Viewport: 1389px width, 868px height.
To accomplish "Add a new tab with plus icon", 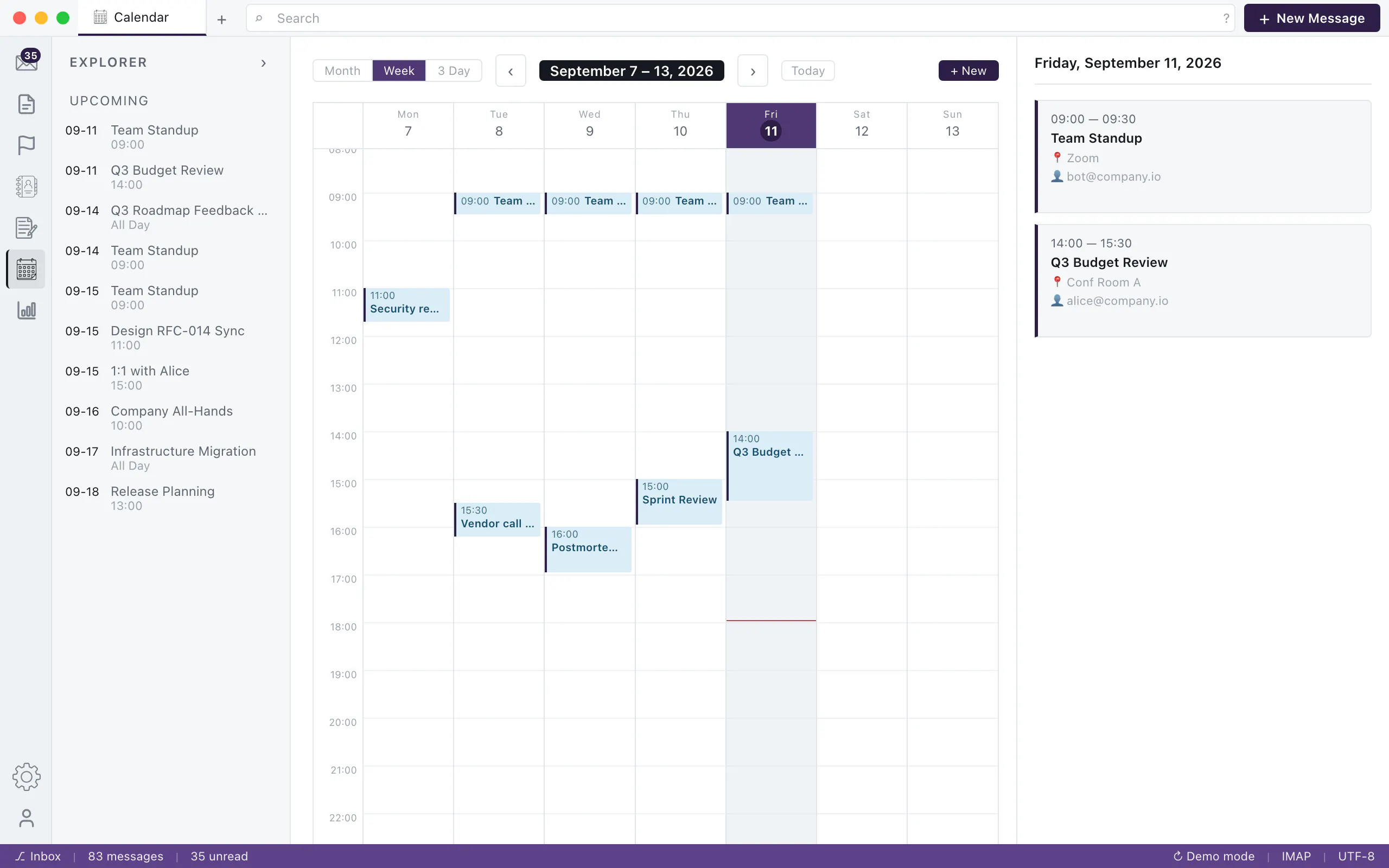I will [221, 20].
